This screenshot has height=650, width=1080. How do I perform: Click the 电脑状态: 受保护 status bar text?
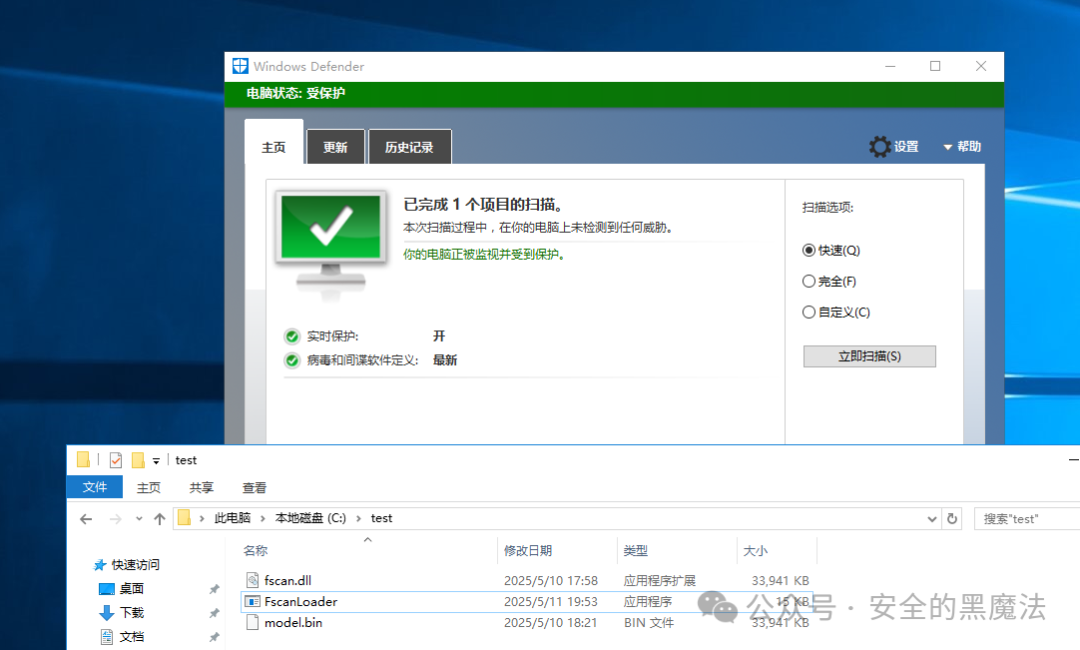295,93
